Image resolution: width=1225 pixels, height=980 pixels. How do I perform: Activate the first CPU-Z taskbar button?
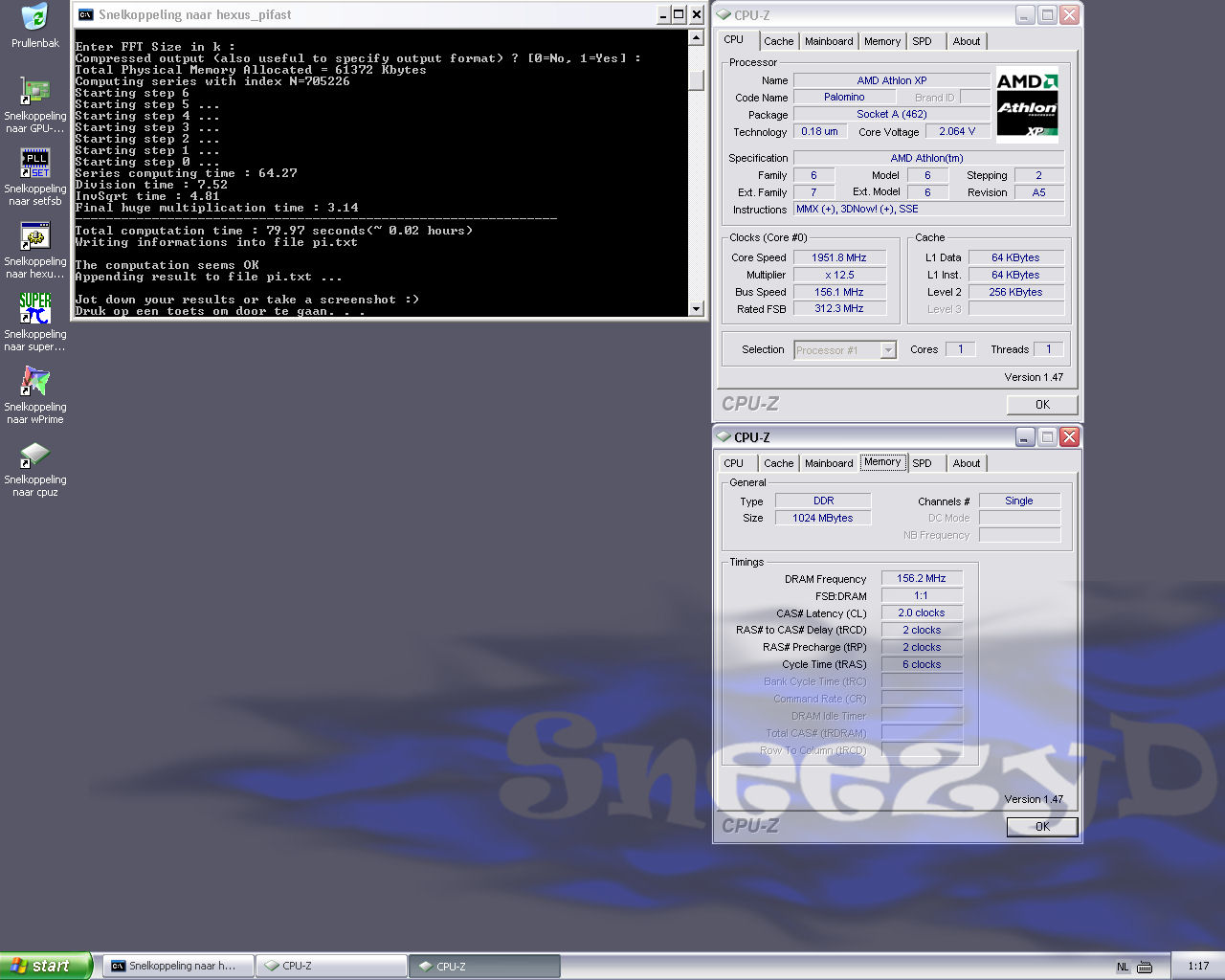coord(332,966)
